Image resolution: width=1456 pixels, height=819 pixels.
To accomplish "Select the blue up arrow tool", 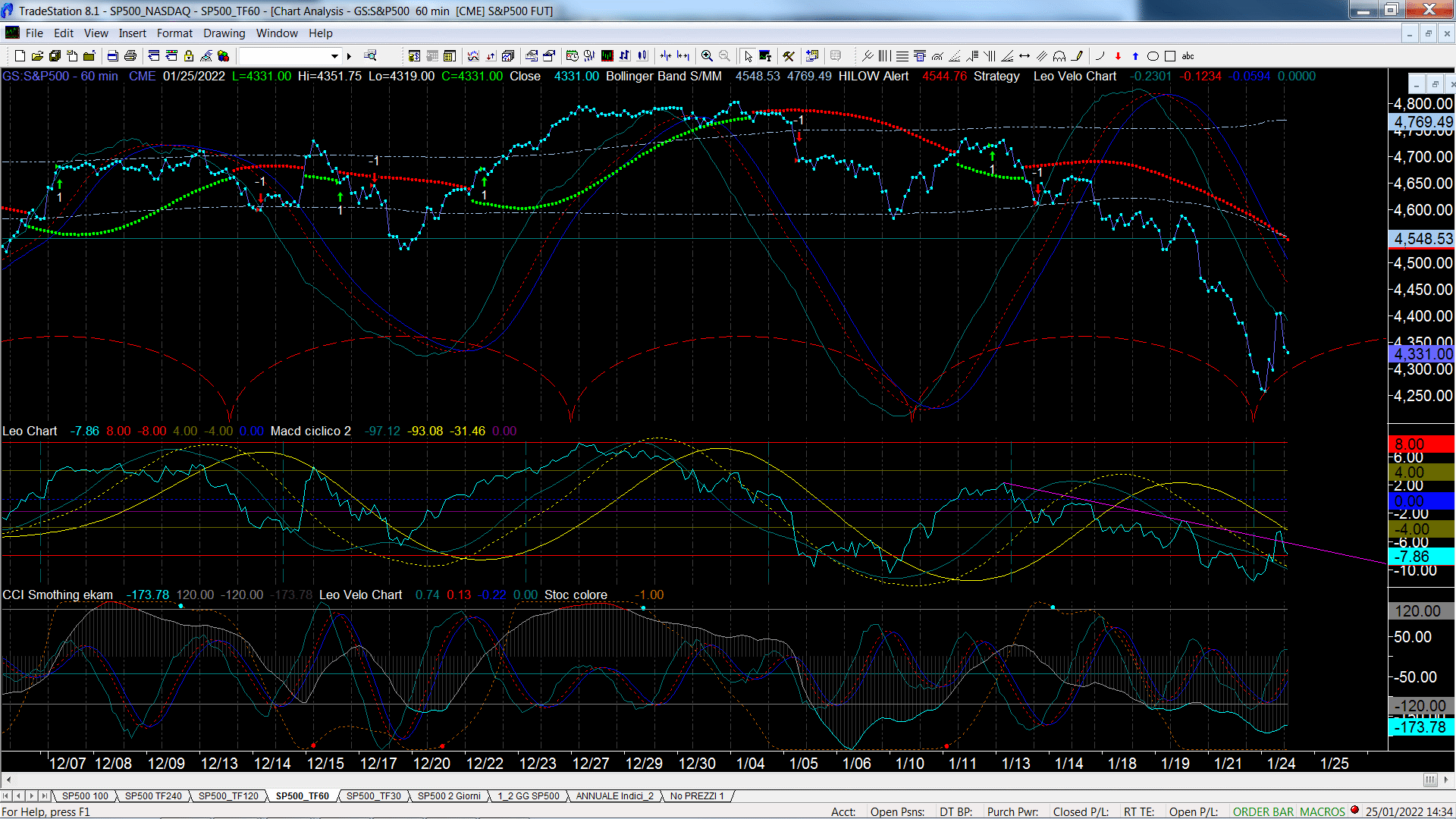I will point(1135,56).
